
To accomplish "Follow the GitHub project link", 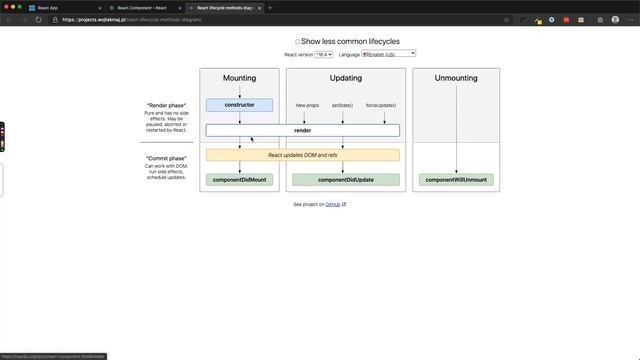I will coord(333,204).
